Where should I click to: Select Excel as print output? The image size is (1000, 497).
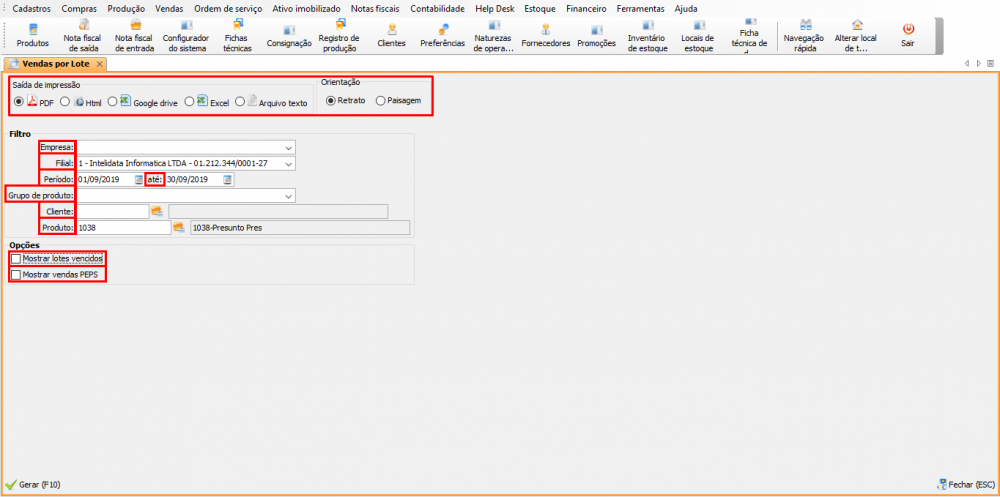(189, 102)
